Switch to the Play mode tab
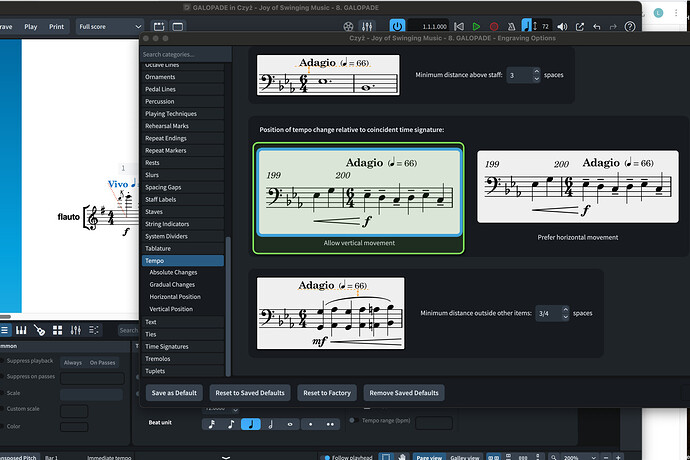 pyautogui.click(x=31, y=27)
